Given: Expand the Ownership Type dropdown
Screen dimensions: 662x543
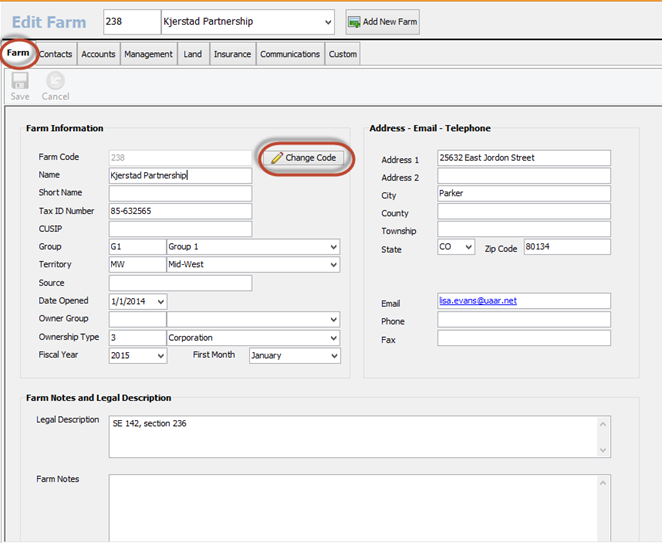Looking at the screenshot, I should click(x=333, y=338).
